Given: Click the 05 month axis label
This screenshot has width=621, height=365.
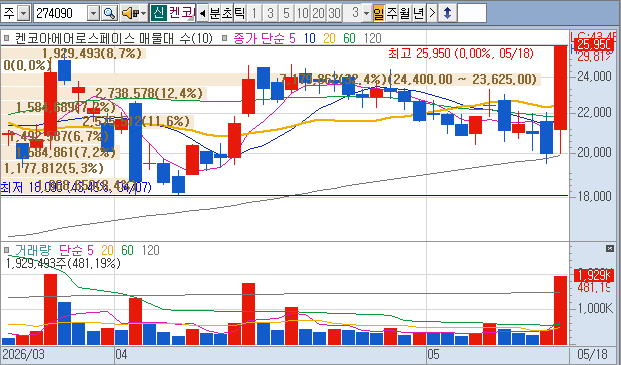Looking at the screenshot, I should coord(434,354).
